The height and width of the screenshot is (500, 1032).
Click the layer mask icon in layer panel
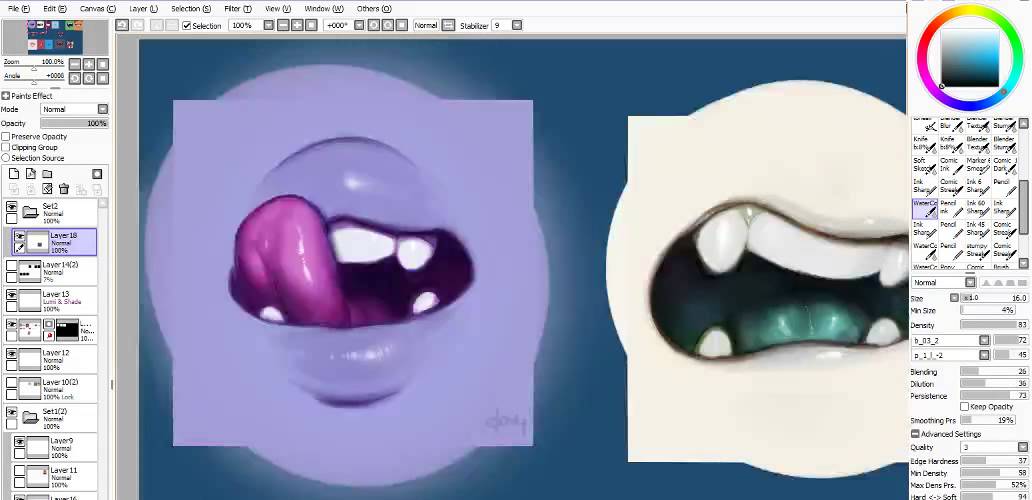click(x=97, y=174)
